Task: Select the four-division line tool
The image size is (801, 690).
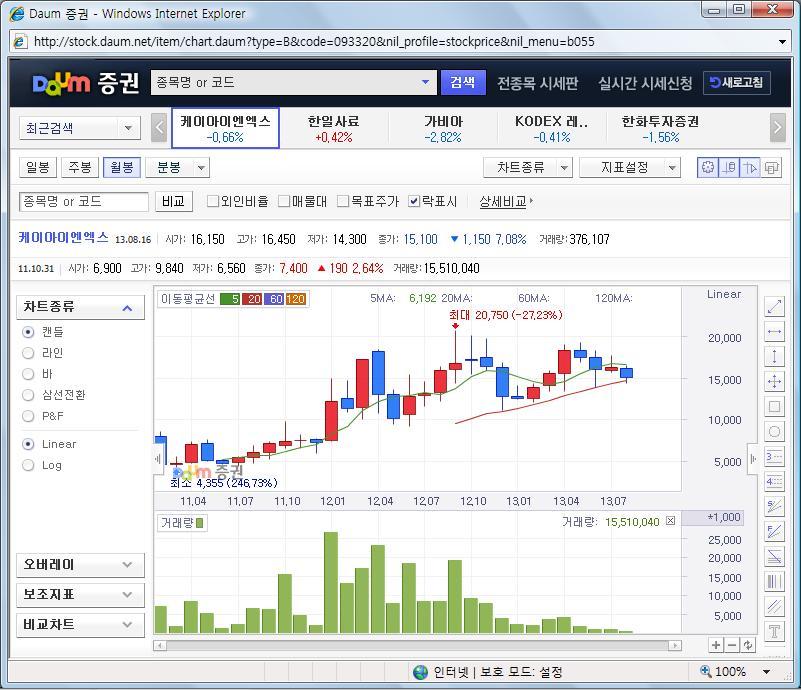Action: pyautogui.click(x=774, y=482)
